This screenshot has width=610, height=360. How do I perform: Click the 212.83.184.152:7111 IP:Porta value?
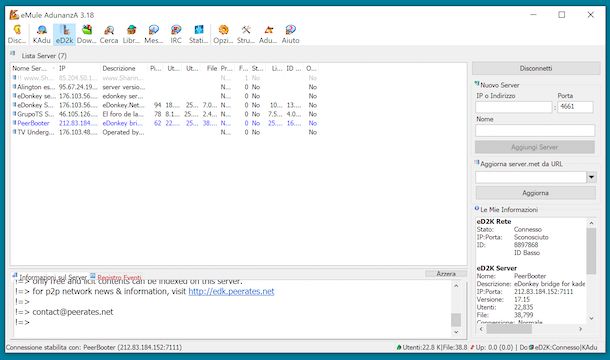pos(543,292)
